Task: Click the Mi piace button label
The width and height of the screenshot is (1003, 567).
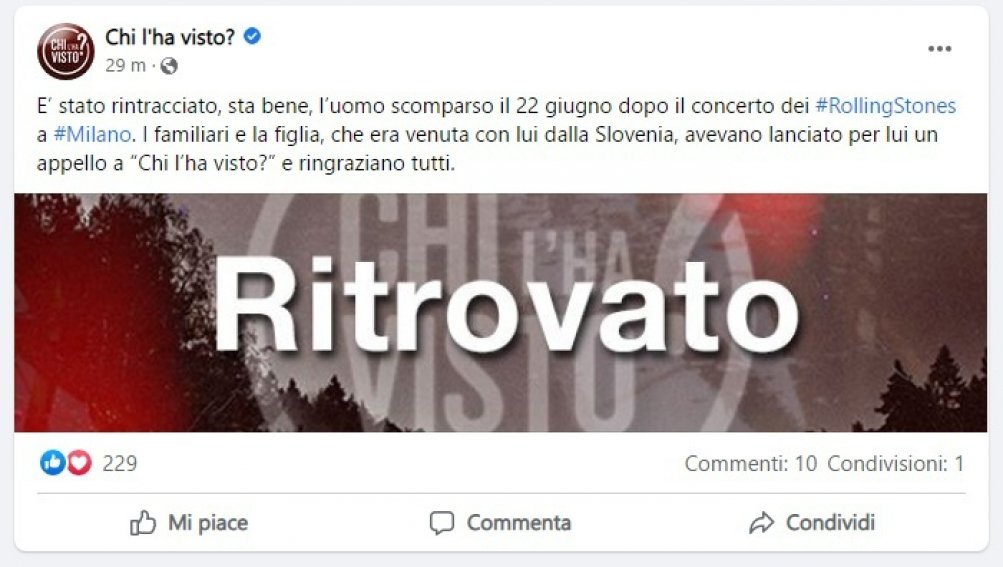Action: point(208,523)
